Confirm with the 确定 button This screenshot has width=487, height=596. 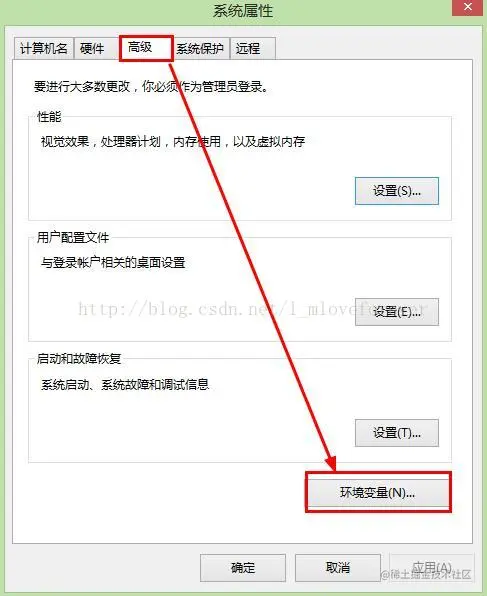coord(243,568)
